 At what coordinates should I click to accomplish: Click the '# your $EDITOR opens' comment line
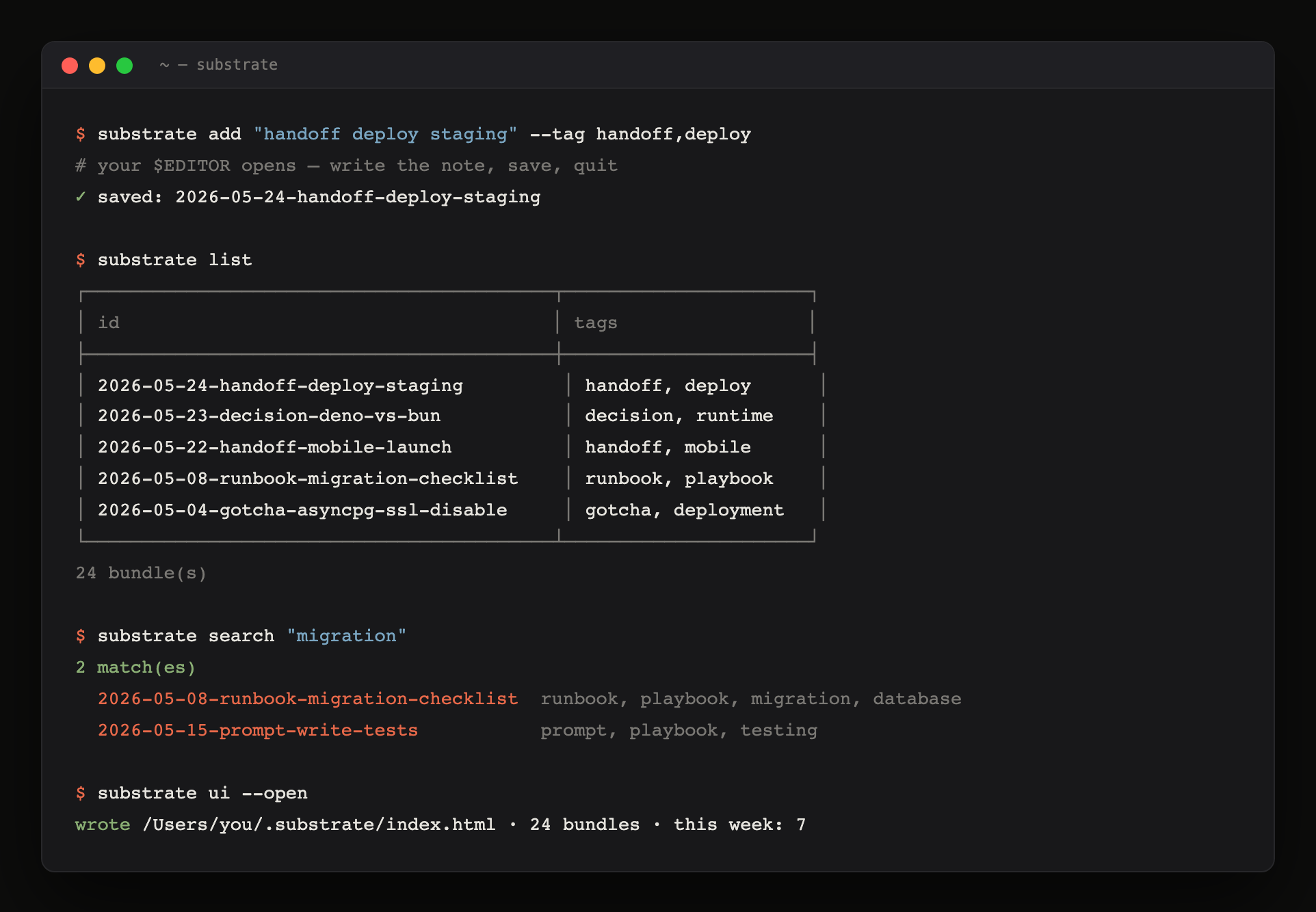(346, 165)
